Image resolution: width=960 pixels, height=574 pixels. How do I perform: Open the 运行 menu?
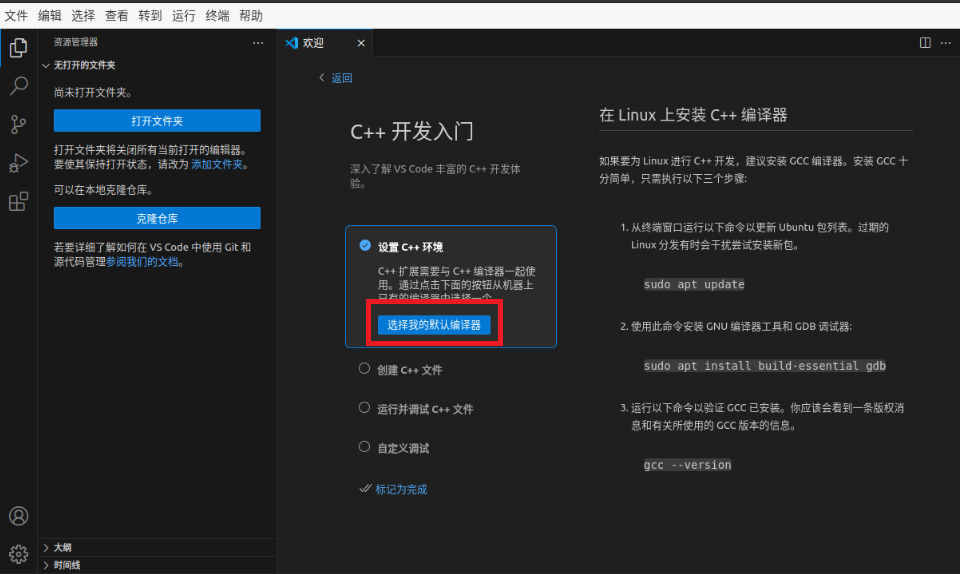pos(184,16)
